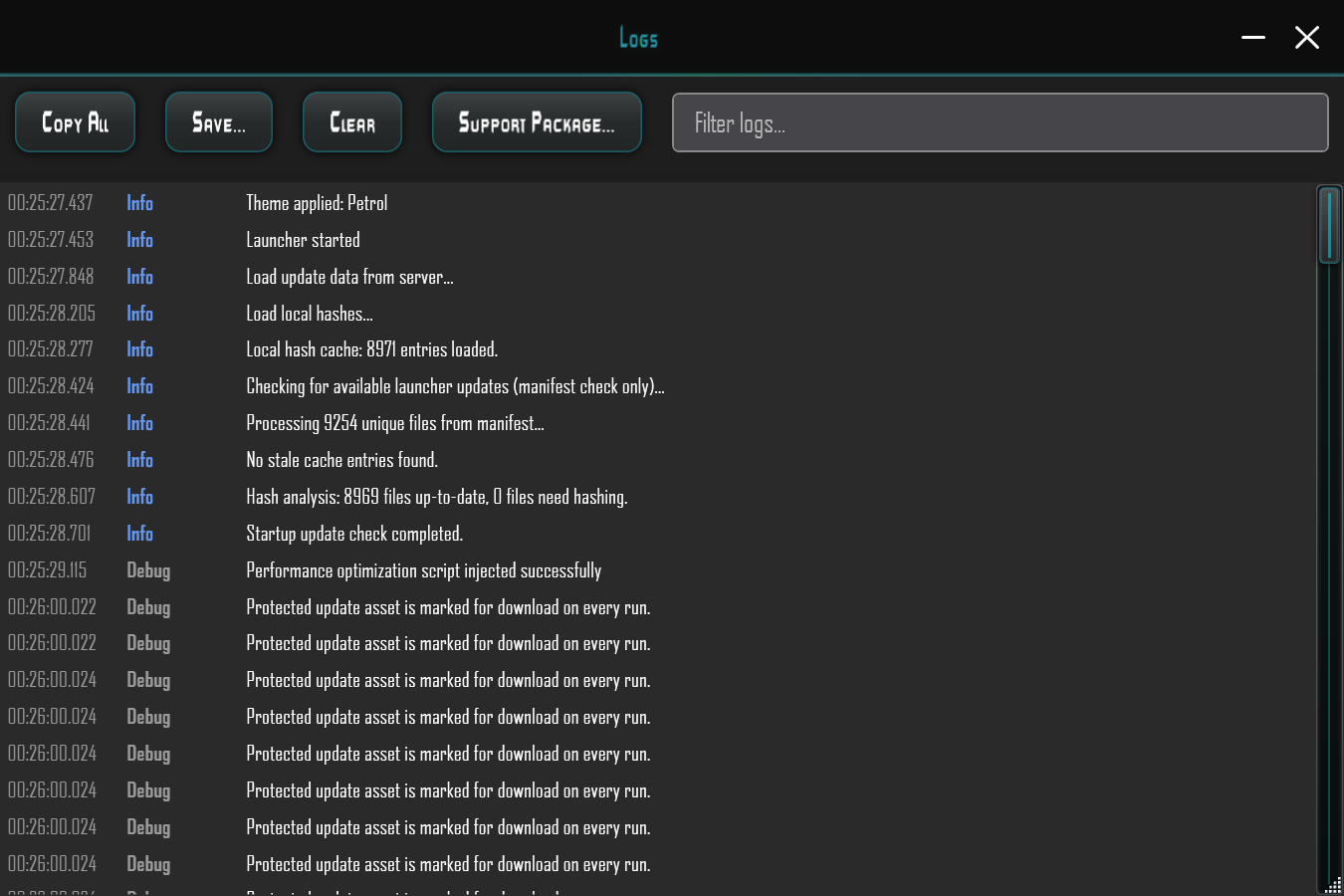Clear the log list
1344x896 pixels.
tap(352, 122)
